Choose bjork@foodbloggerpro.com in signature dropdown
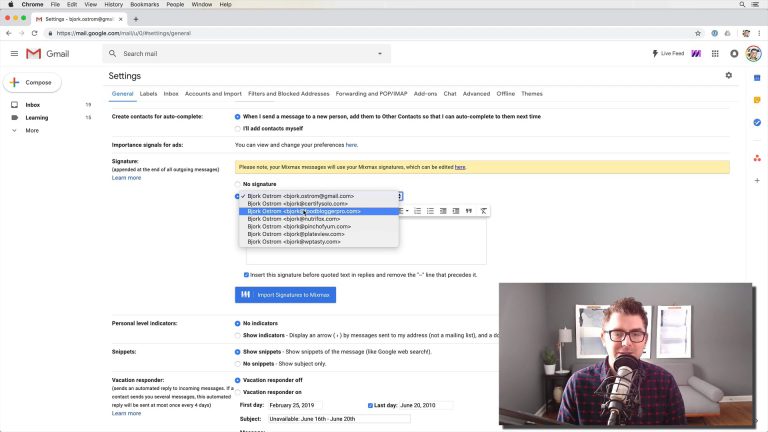Screen dimensions: 768x432 pyautogui.click(x=319, y=211)
